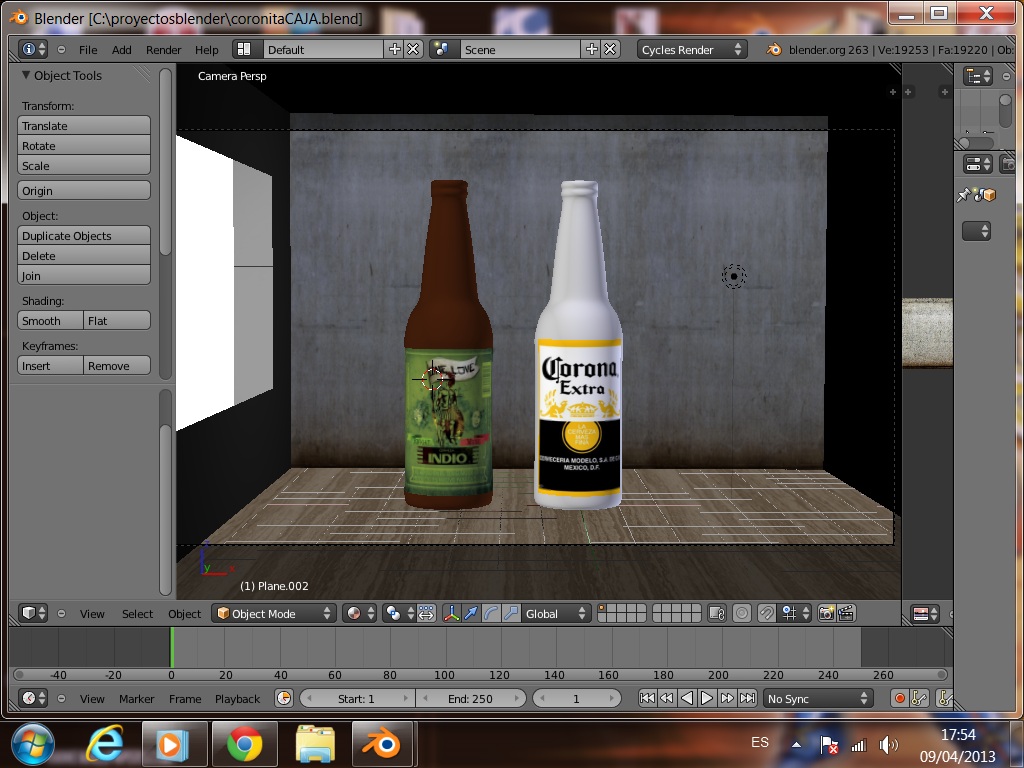Toggle lock camera and layers to scene

(x=717, y=613)
